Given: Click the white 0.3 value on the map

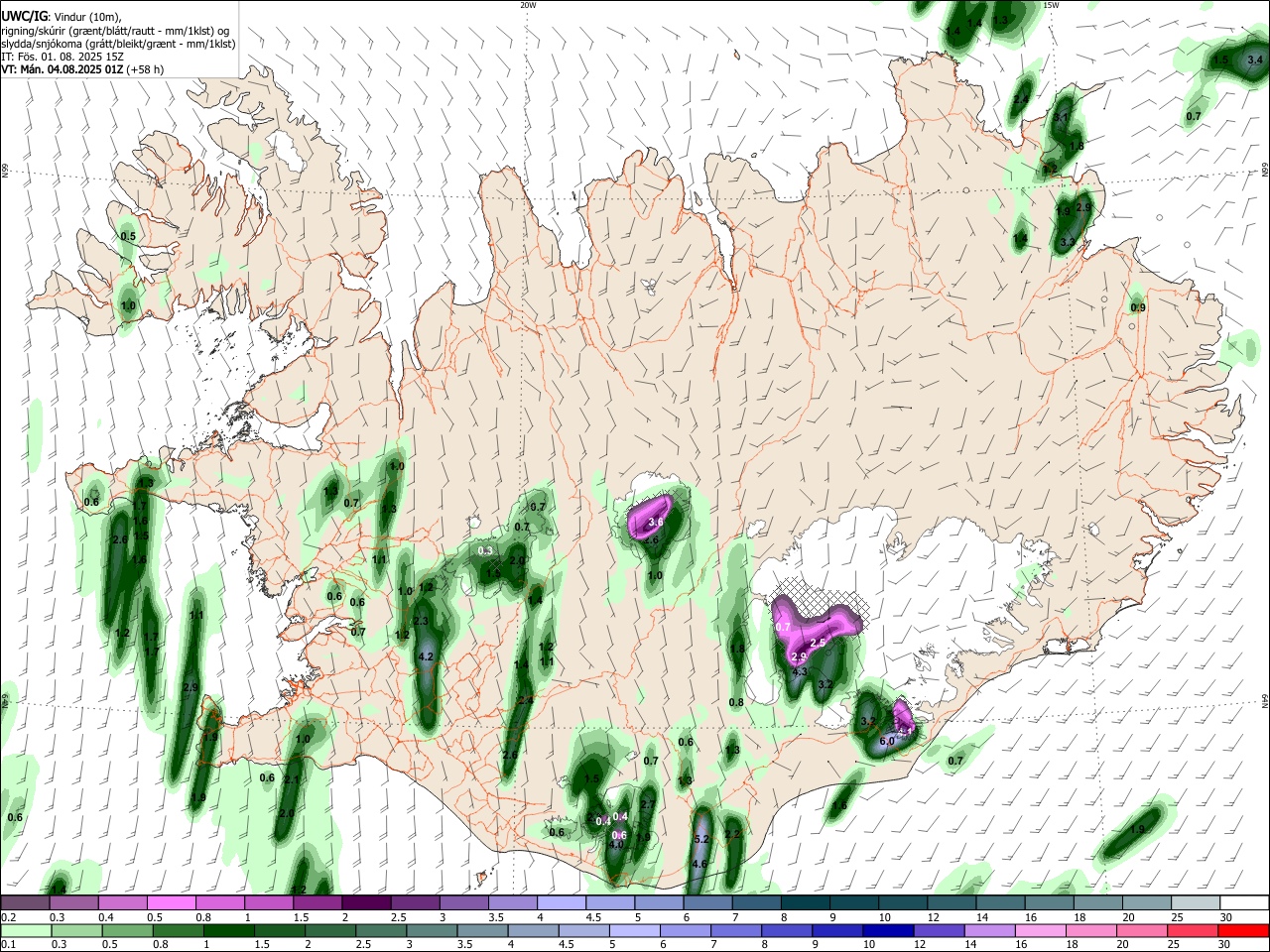Looking at the screenshot, I should [x=485, y=550].
